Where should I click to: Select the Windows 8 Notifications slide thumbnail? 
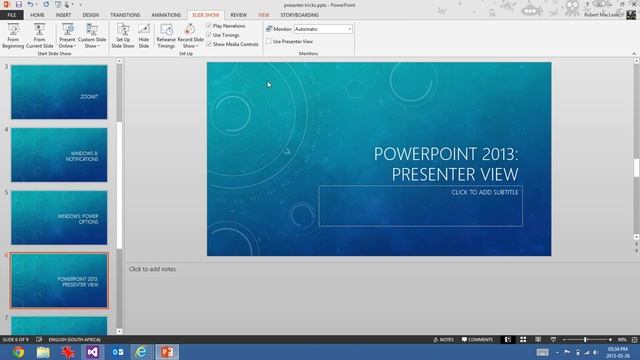click(59, 155)
